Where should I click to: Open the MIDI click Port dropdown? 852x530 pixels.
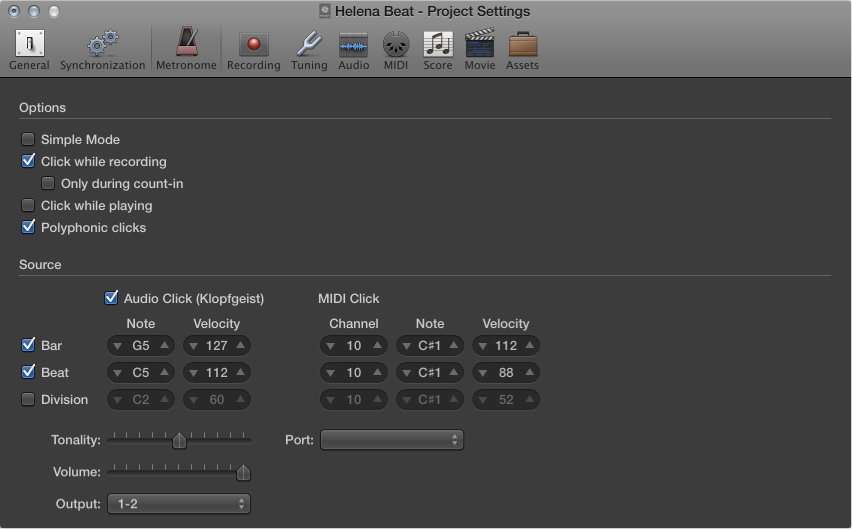(392, 440)
